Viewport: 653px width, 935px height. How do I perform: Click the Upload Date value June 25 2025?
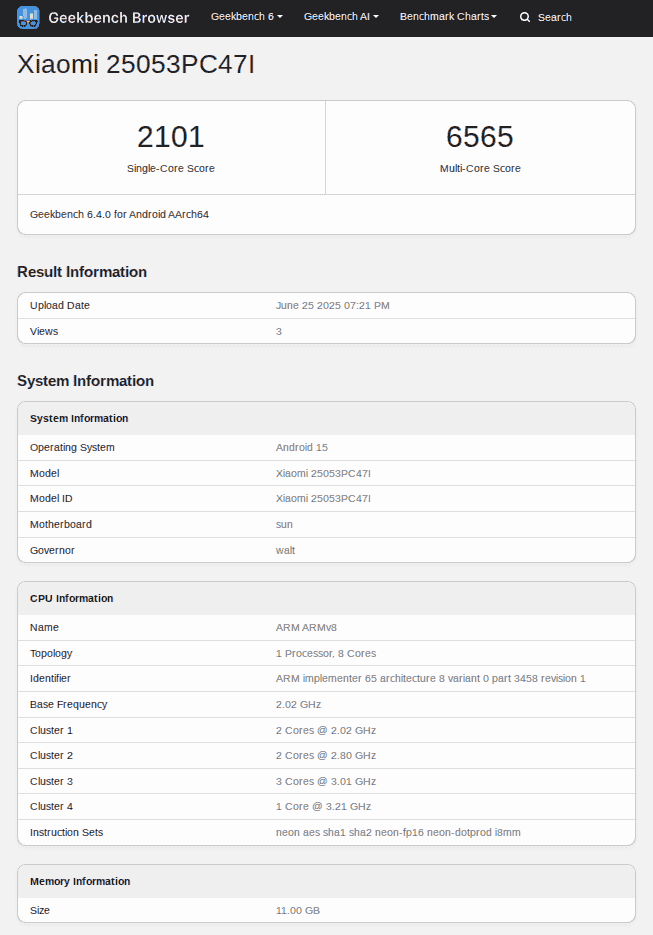332,305
